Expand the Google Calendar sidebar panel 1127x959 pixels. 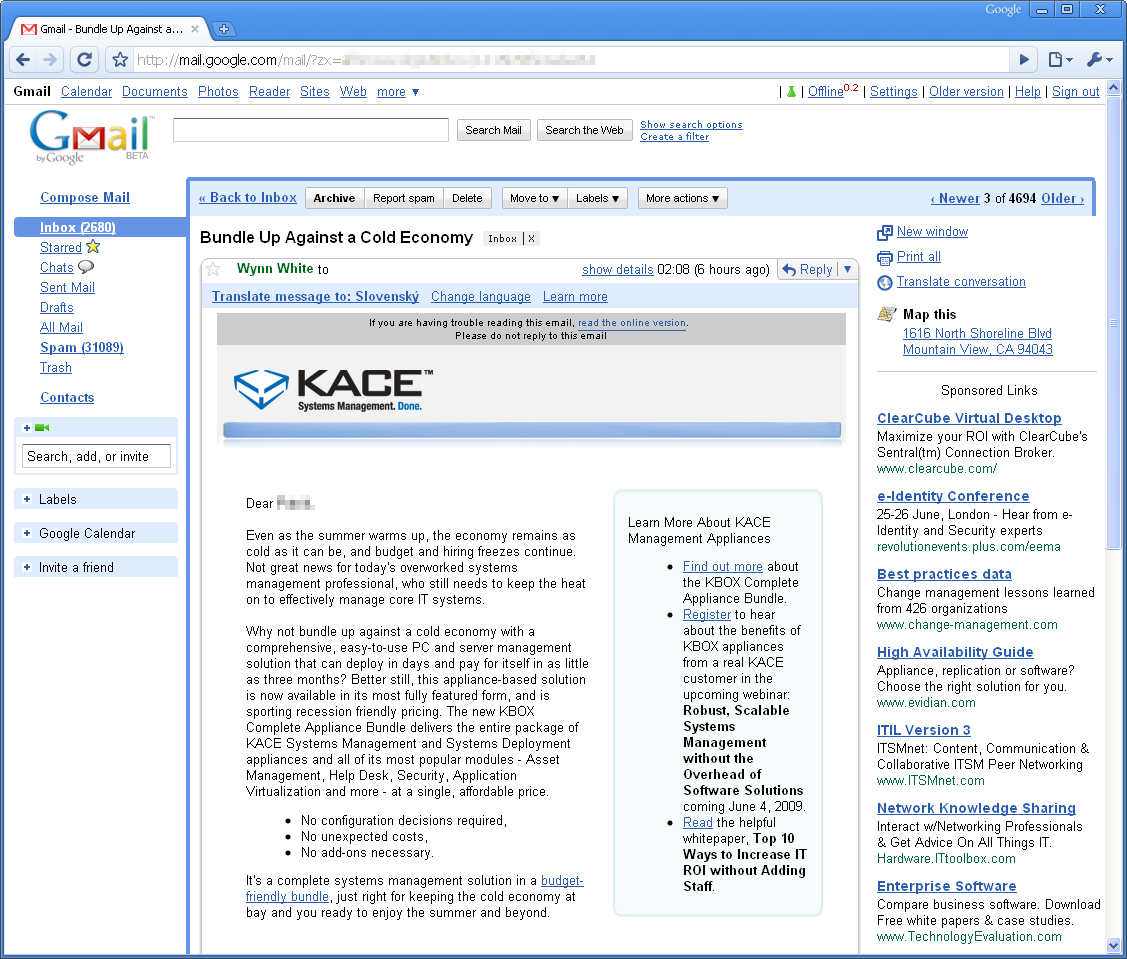(27, 533)
